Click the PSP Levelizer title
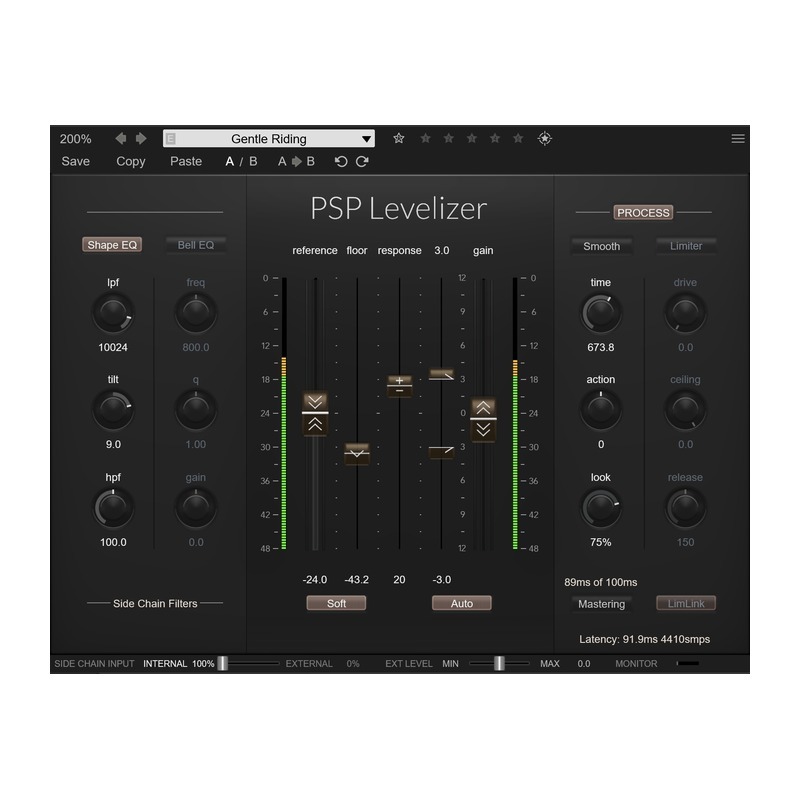 (x=398, y=209)
